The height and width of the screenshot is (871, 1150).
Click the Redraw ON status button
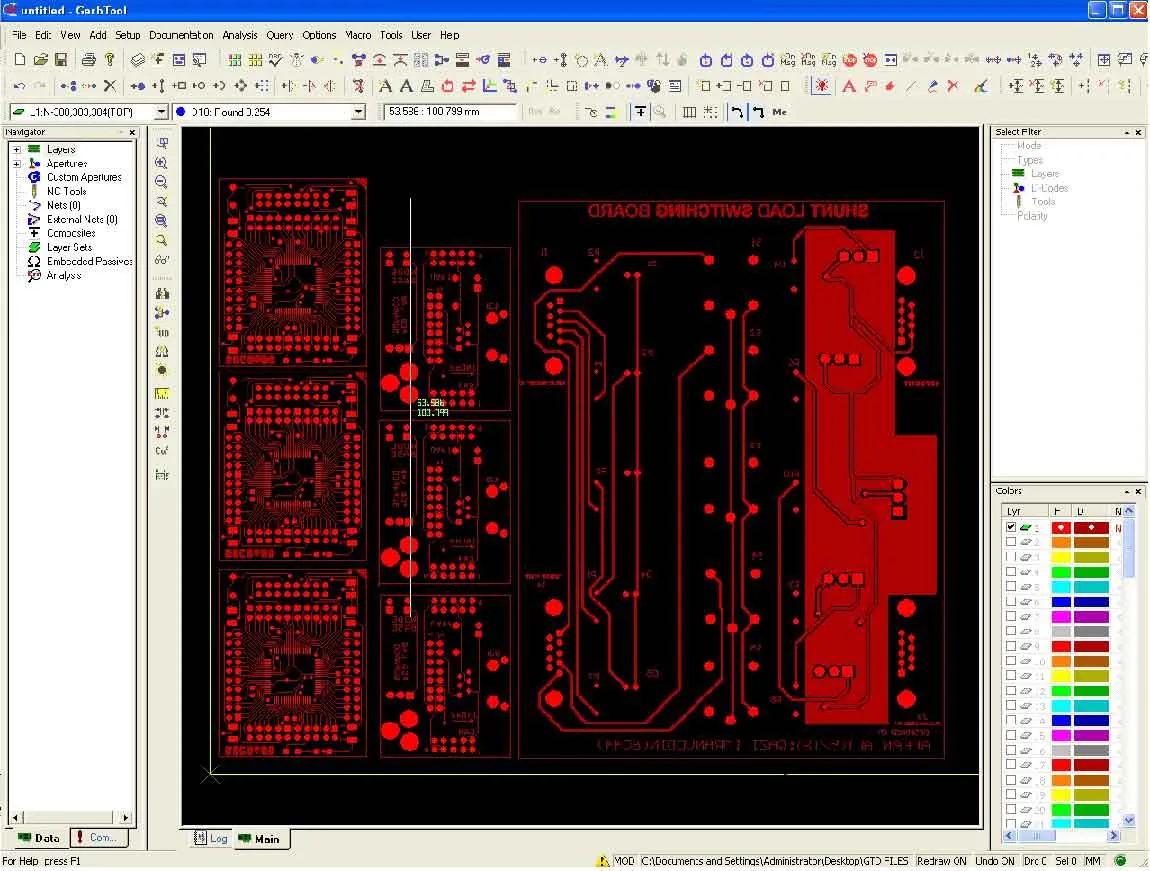[x=940, y=861]
